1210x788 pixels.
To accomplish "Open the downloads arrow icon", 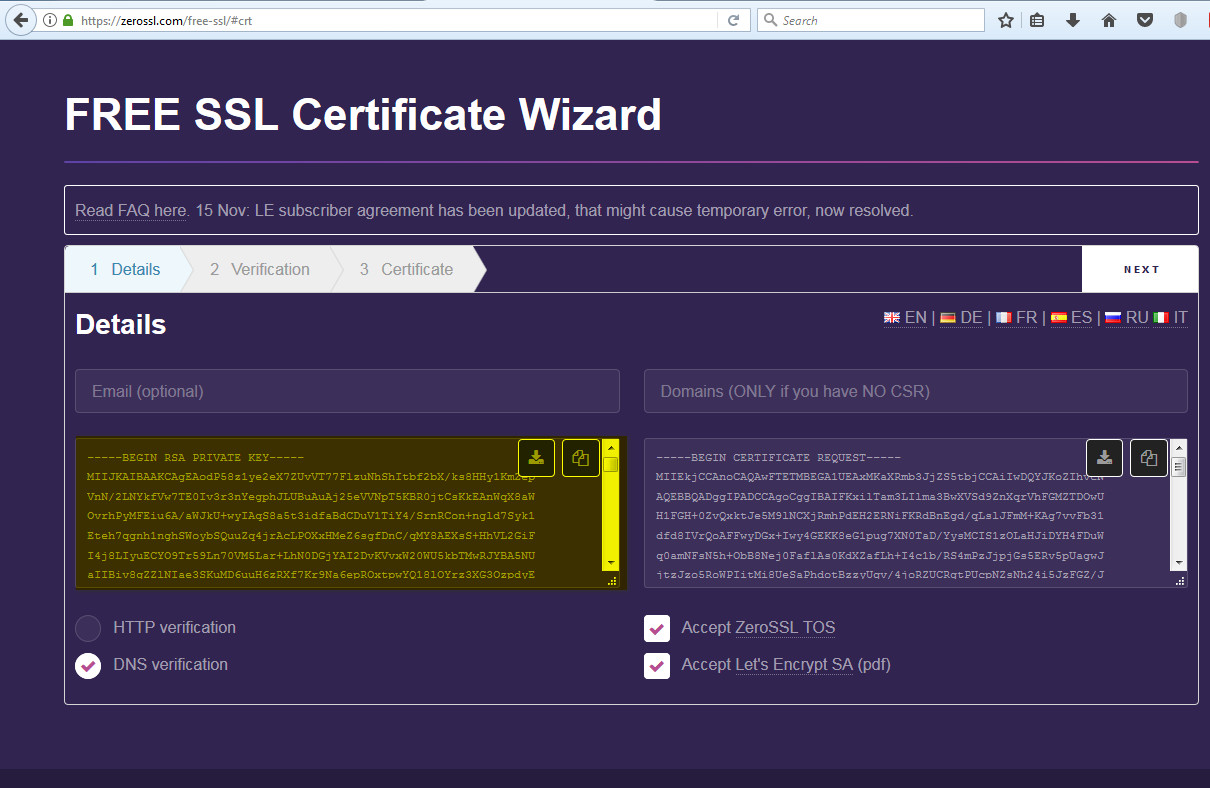I will [1073, 20].
